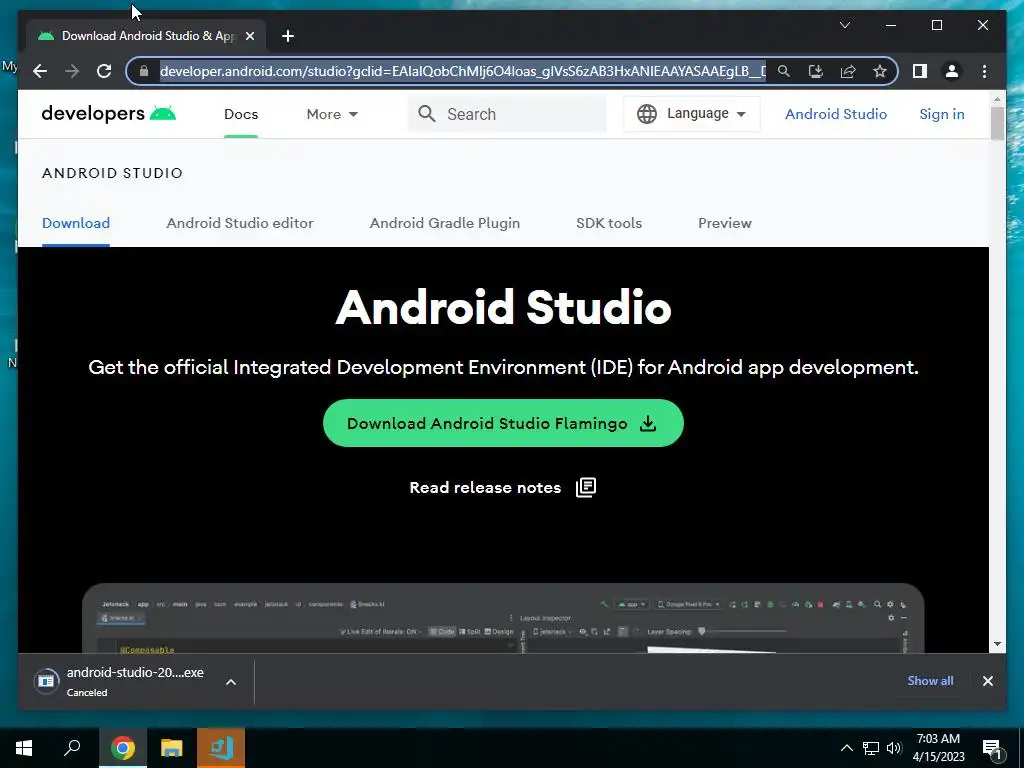The image size is (1024, 768).
Task: Open File Explorer from taskbar
Action: tap(171, 748)
